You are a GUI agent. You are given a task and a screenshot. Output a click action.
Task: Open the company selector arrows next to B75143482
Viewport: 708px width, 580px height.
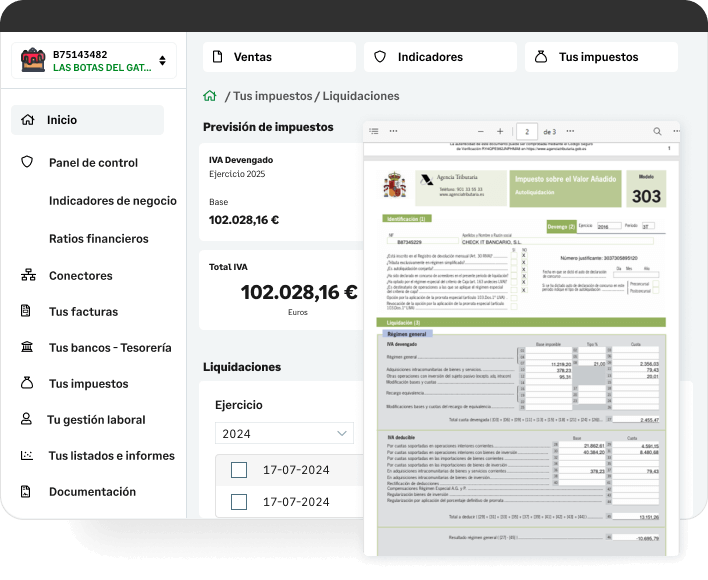coord(162,60)
